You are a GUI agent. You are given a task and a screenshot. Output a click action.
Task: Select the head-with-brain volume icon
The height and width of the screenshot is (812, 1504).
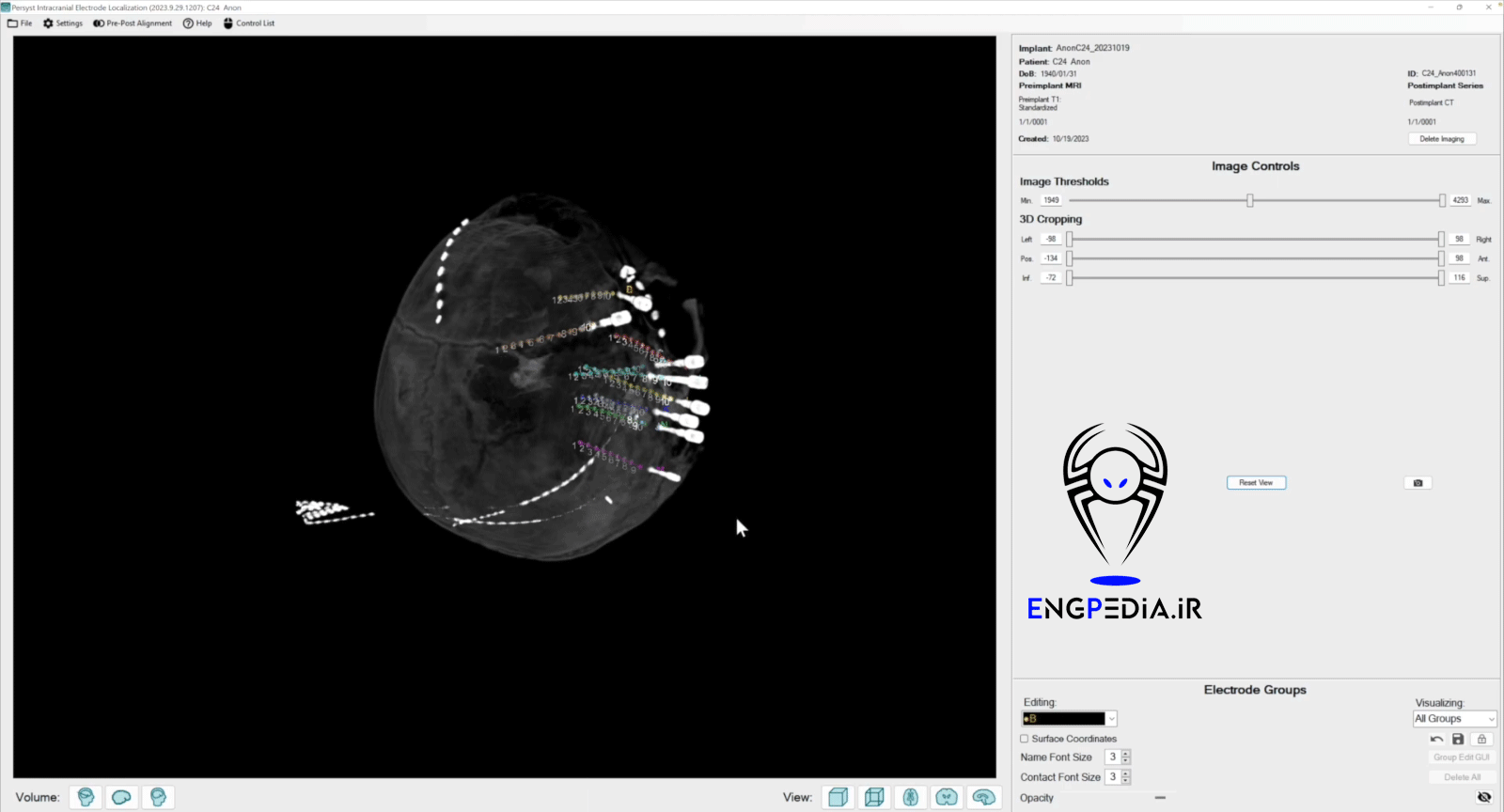(x=86, y=797)
